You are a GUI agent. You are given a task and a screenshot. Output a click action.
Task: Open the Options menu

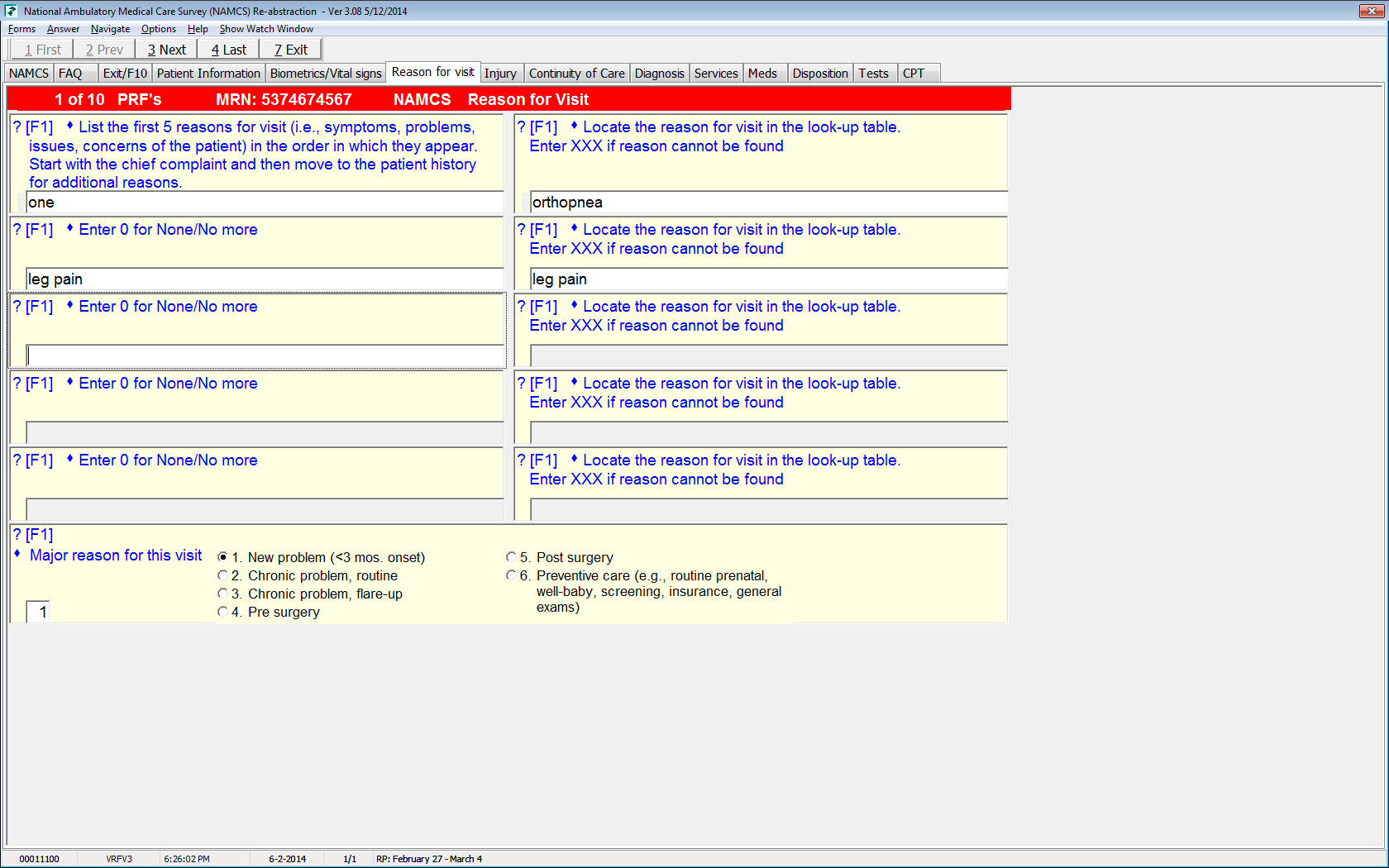(x=159, y=29)
